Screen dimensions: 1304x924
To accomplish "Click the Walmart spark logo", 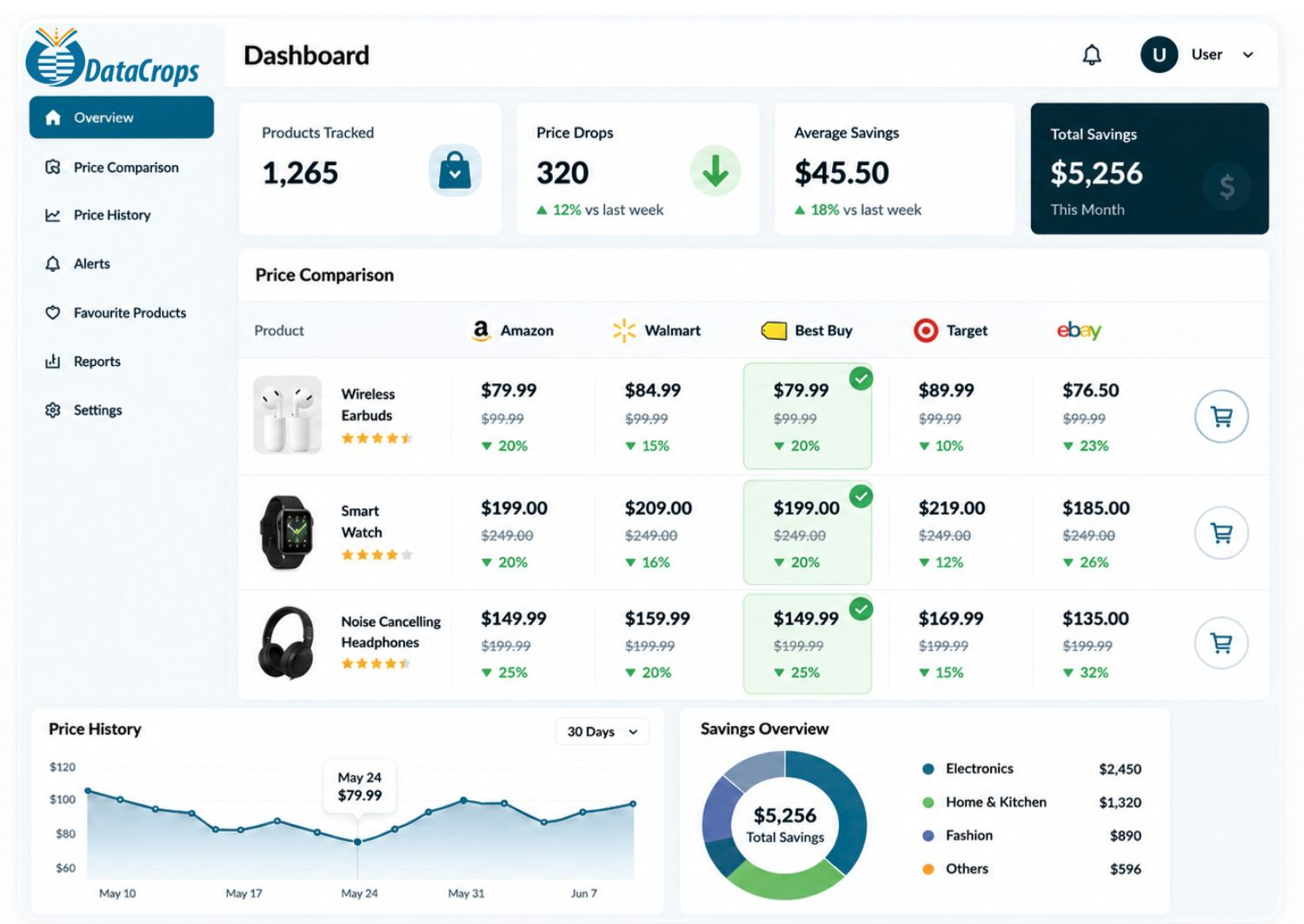I will point(624,330).
